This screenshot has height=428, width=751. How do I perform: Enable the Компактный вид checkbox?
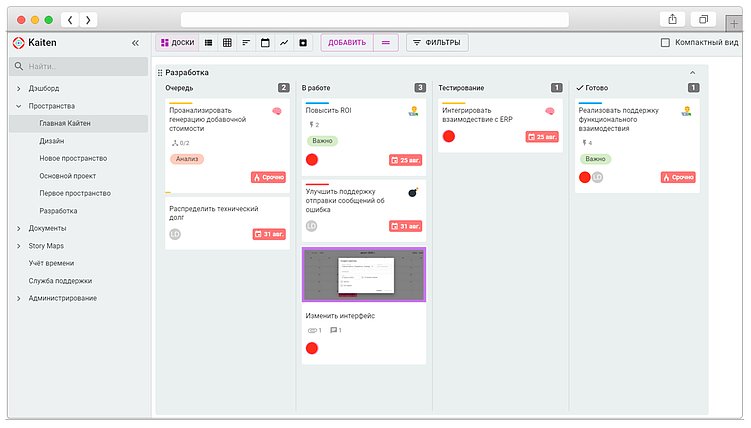coord(666,43)
